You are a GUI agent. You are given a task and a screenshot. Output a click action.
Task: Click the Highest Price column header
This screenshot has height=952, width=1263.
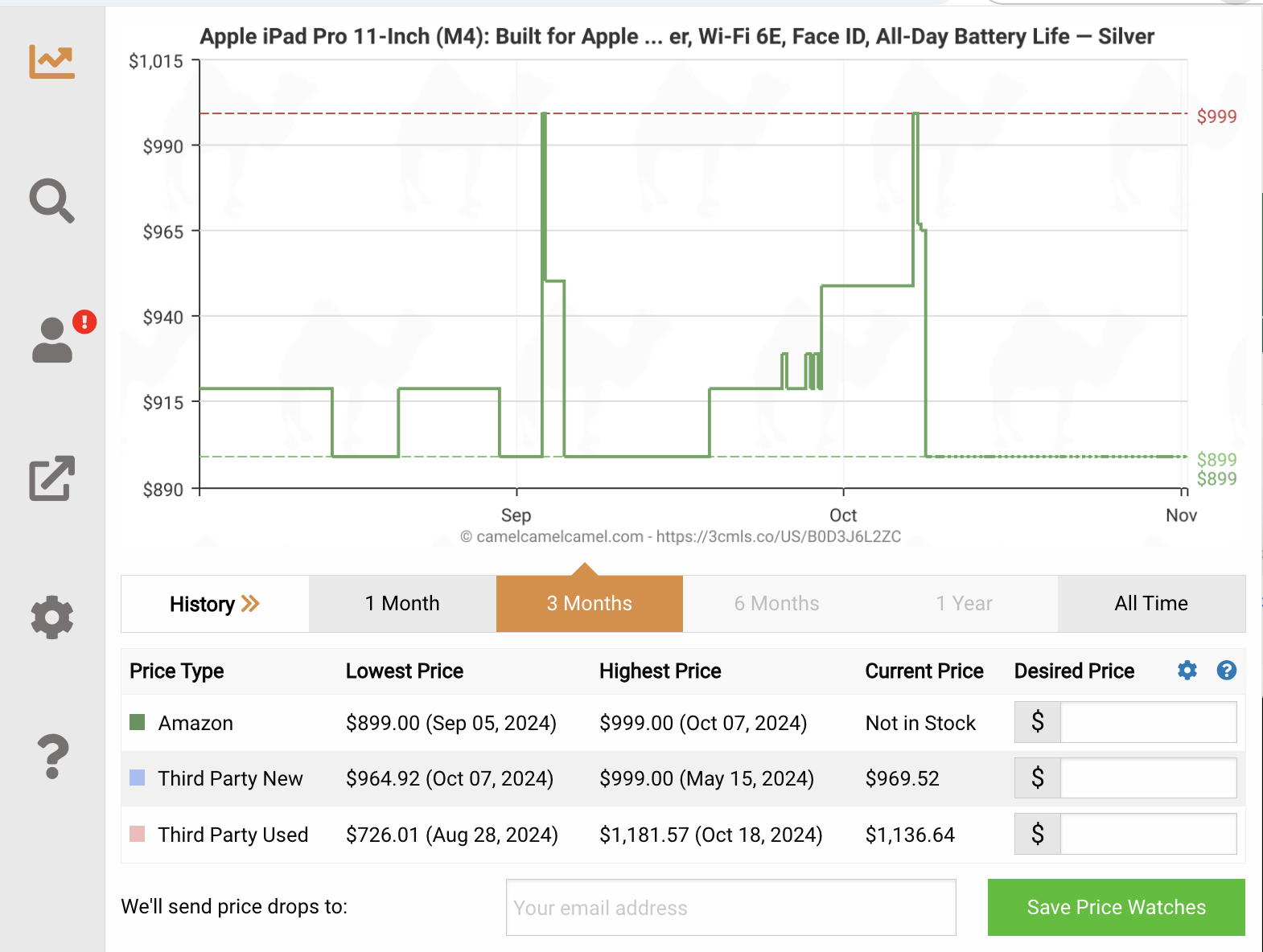(660, 671)
